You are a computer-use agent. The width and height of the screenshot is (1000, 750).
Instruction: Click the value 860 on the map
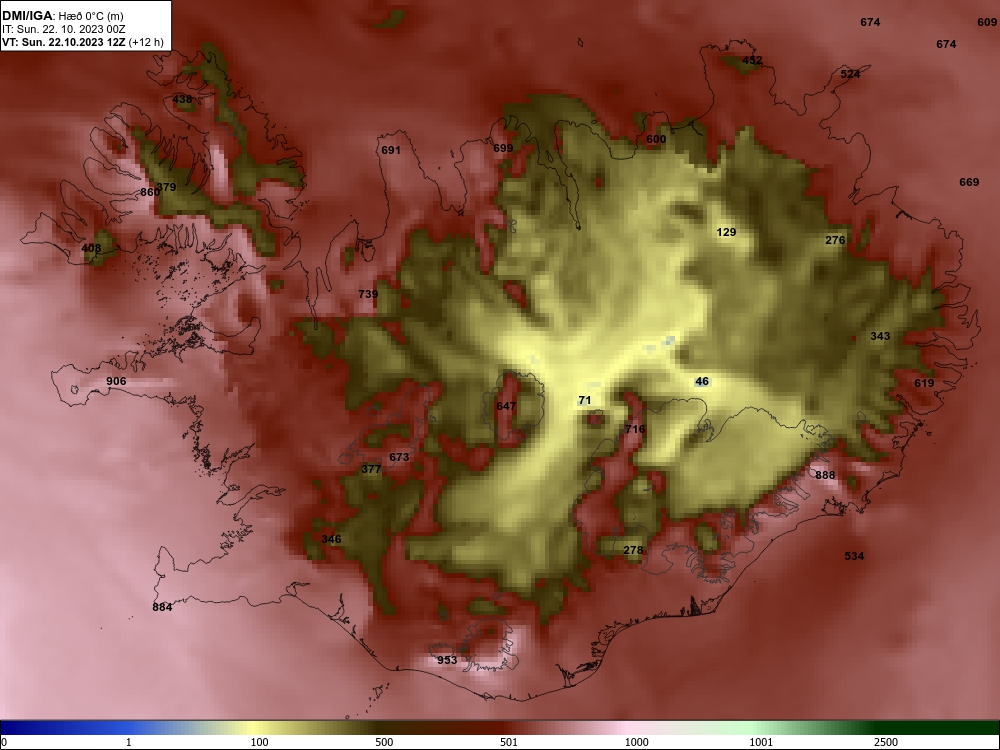[149, 193]
